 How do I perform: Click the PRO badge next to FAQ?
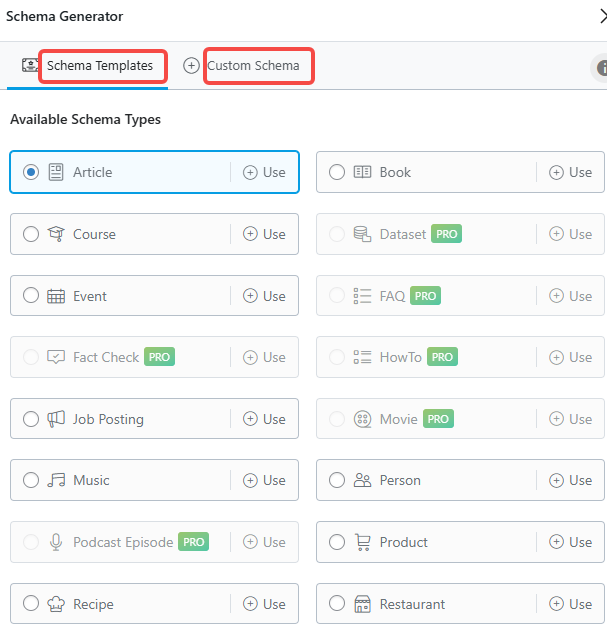tap(425, 296)
